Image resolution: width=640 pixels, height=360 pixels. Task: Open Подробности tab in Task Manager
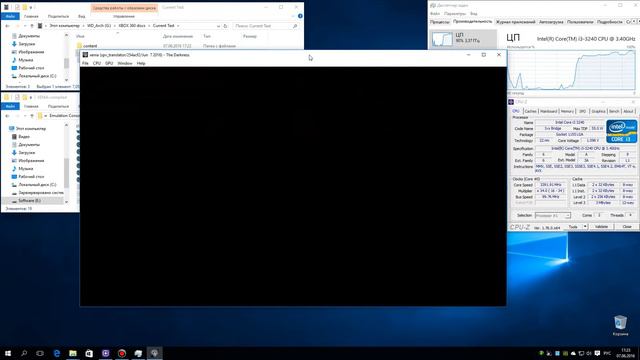point(610,22)
